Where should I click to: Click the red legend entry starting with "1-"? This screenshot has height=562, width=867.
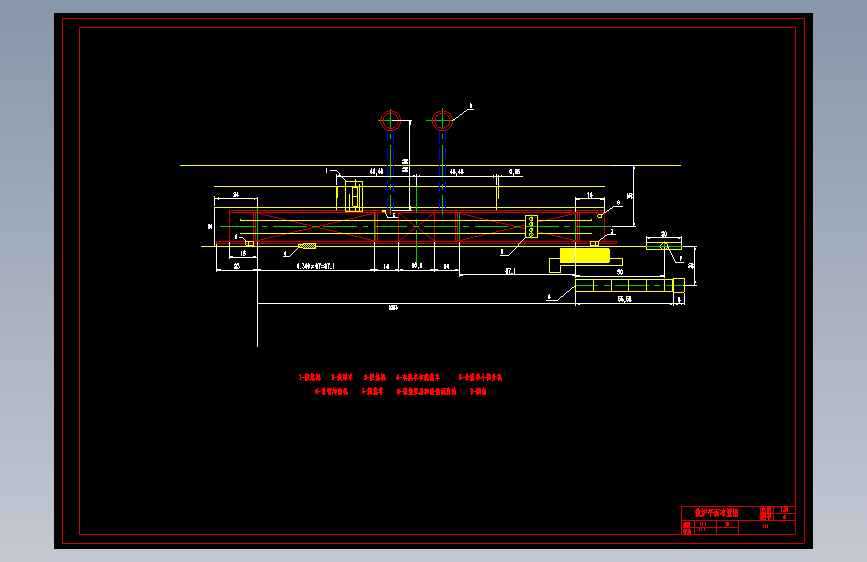coord(310,377)
